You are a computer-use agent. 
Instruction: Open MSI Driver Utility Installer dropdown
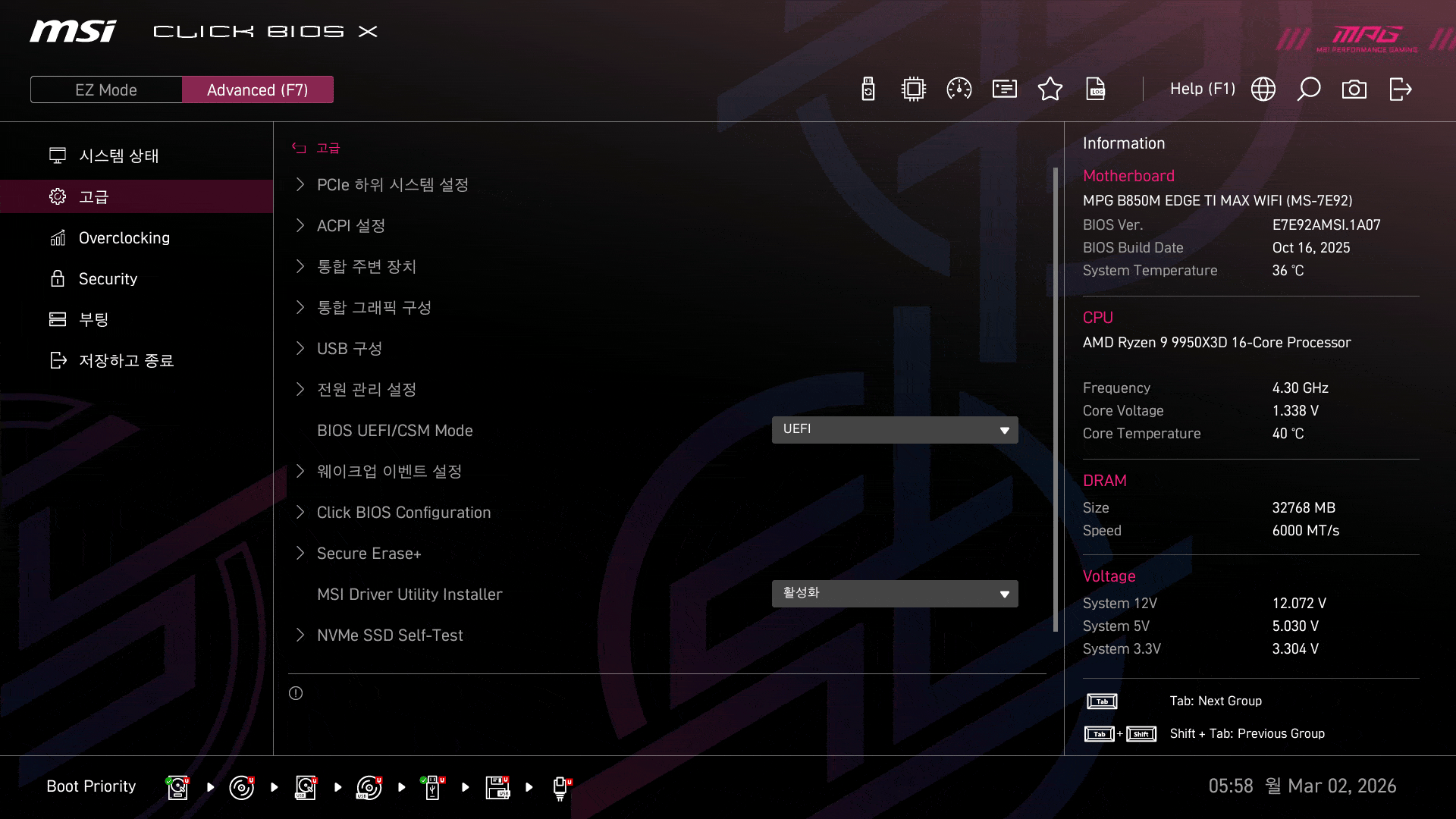[x=894, y=594]
